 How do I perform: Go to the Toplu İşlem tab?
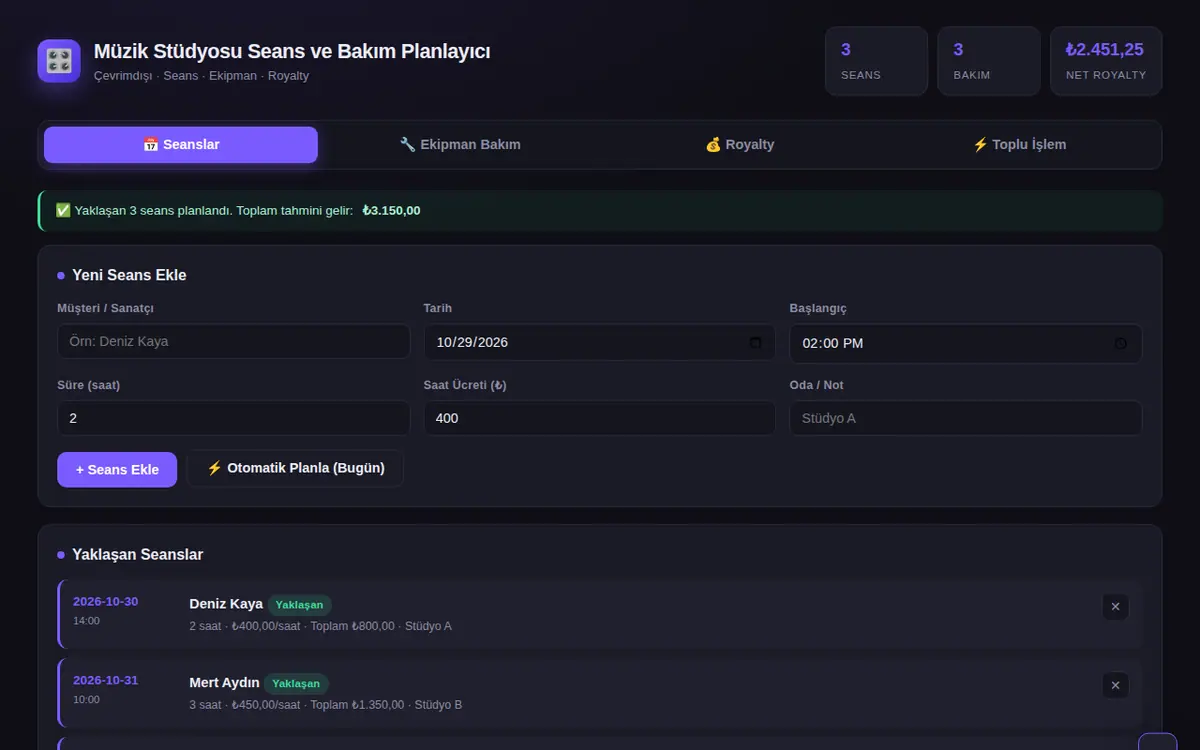click(1019, 144)
